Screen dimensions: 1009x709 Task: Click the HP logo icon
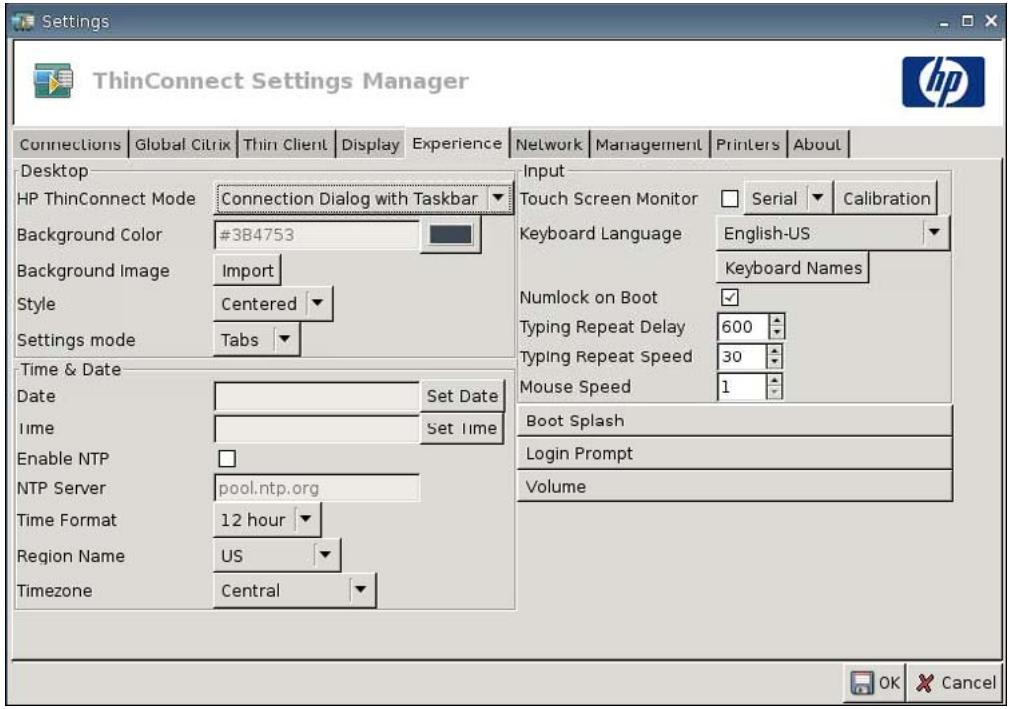[x=943, y=82]
